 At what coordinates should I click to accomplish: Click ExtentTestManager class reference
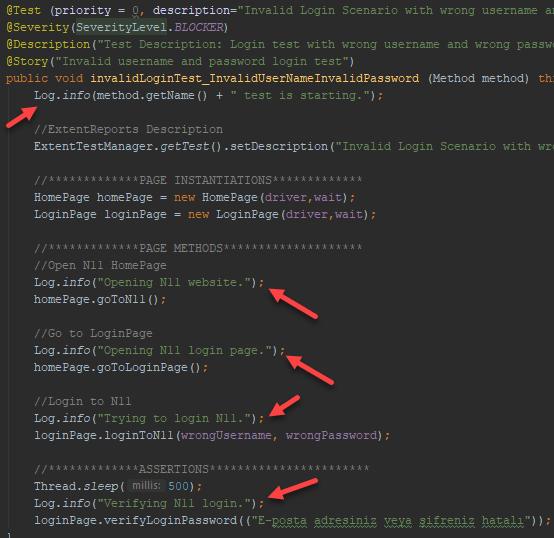click(x=94, y=146)
